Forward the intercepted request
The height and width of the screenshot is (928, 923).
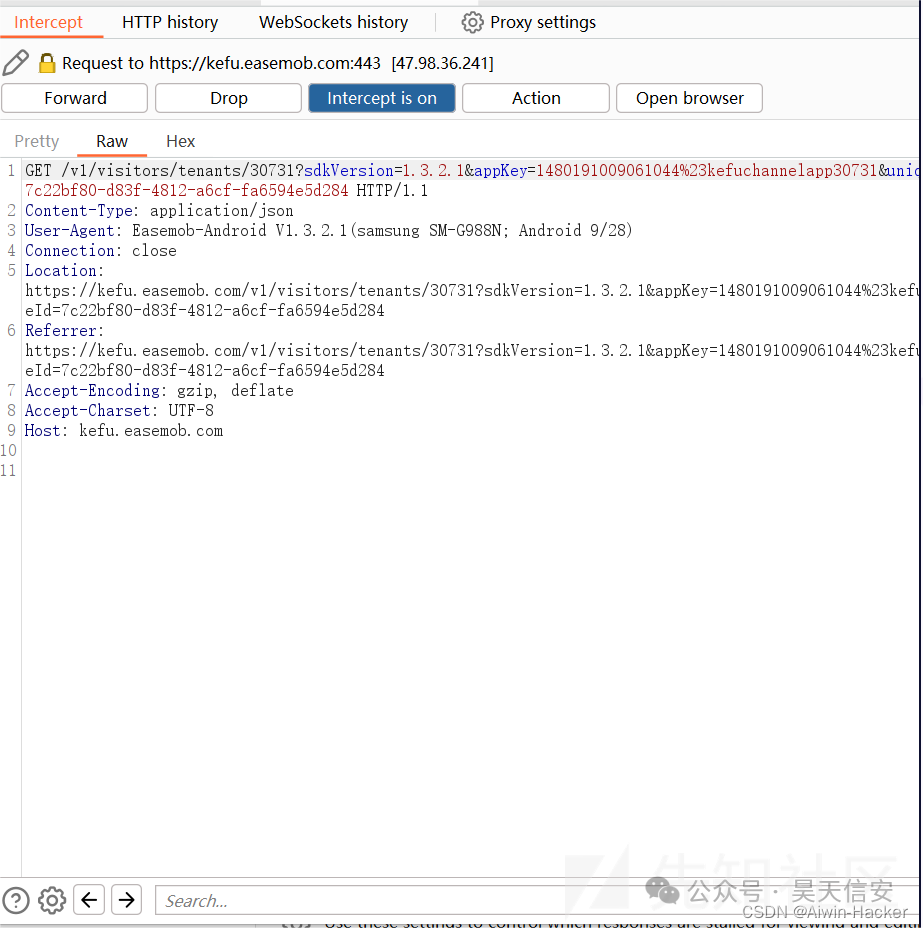pos(75,98)
